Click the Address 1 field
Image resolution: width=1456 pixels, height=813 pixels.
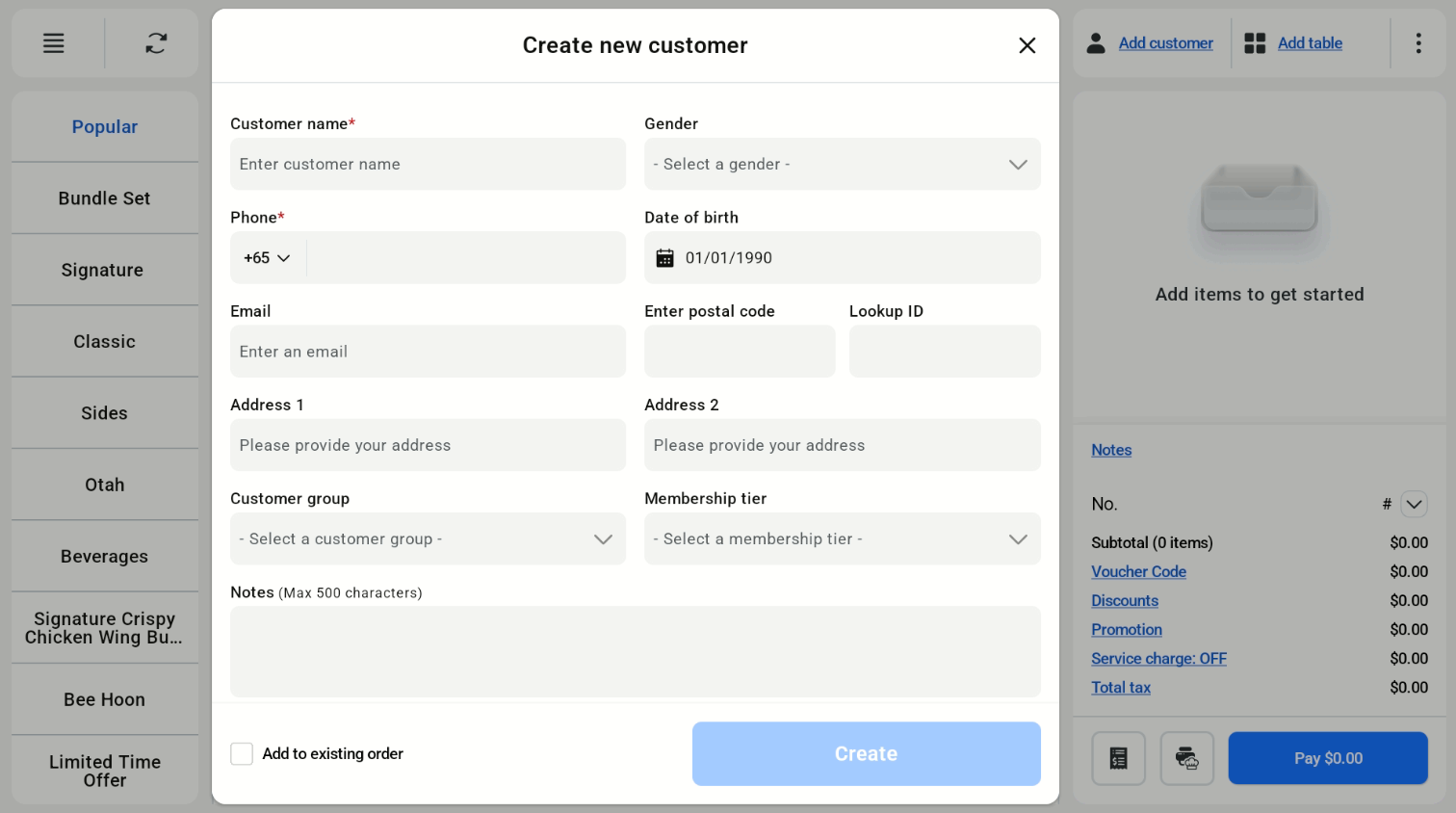click(428, 445)
